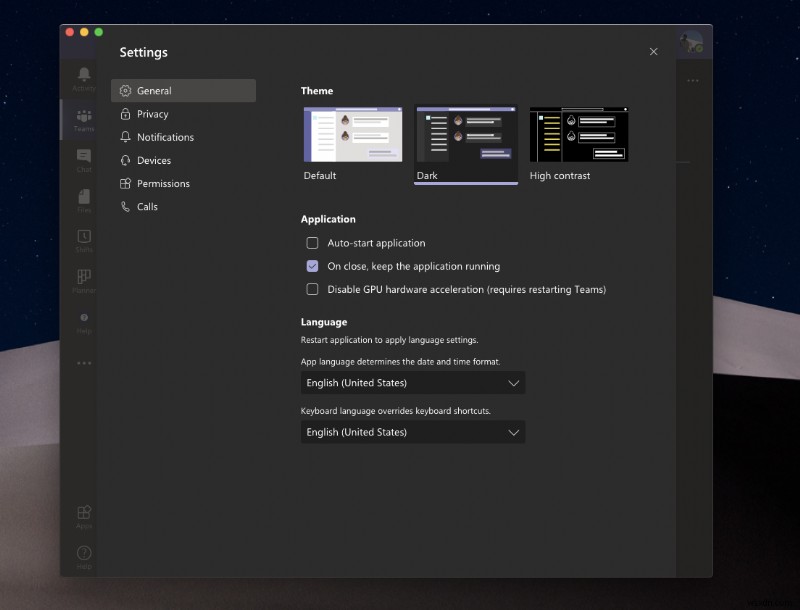
Task: Open the Shifts icon
Action: click(84, 239)
